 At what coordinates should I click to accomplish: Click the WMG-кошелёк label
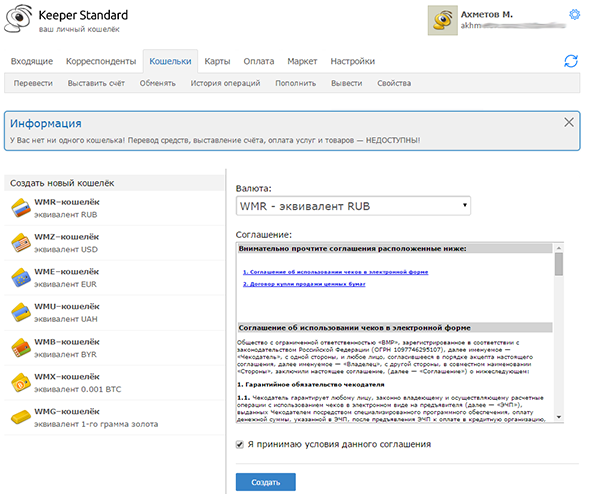point(67,411)
